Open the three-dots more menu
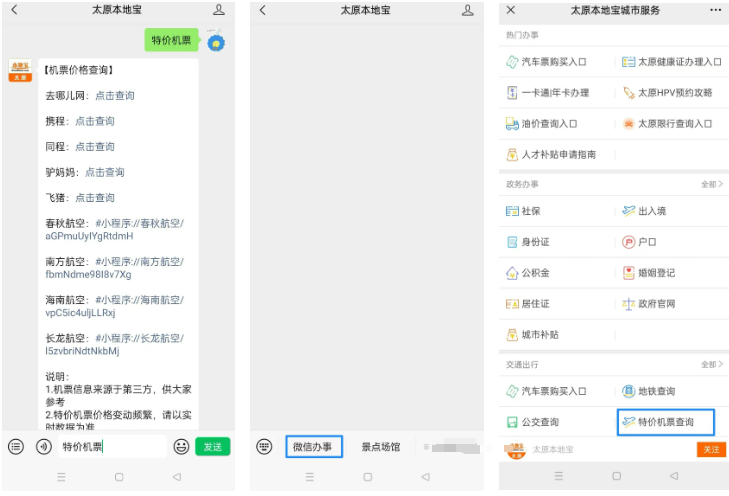 click(716, 10)
